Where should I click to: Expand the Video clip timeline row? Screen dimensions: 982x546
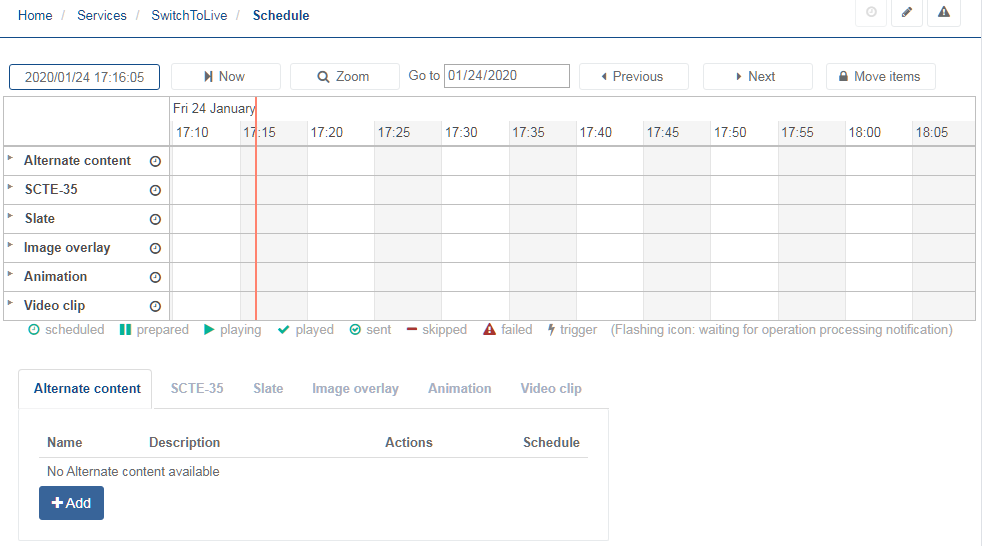click(11, 303)
